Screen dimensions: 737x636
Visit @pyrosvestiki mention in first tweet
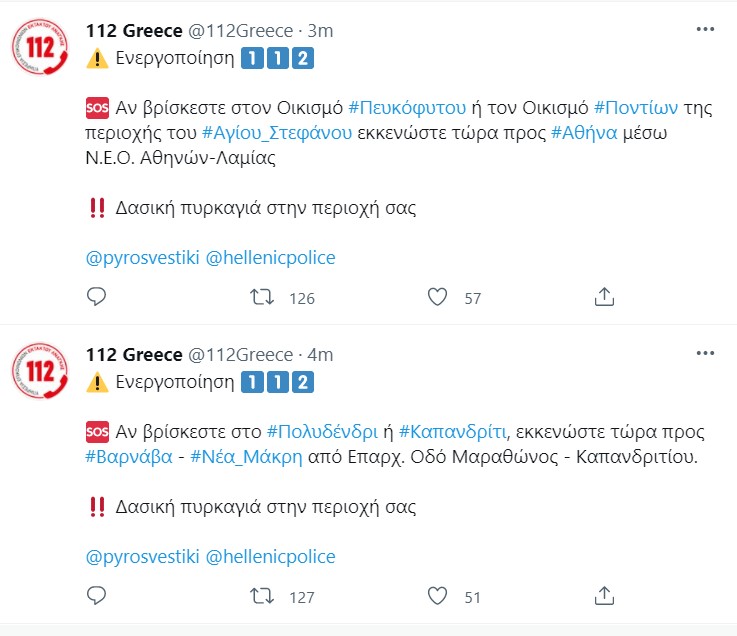(x=142, y=258)
